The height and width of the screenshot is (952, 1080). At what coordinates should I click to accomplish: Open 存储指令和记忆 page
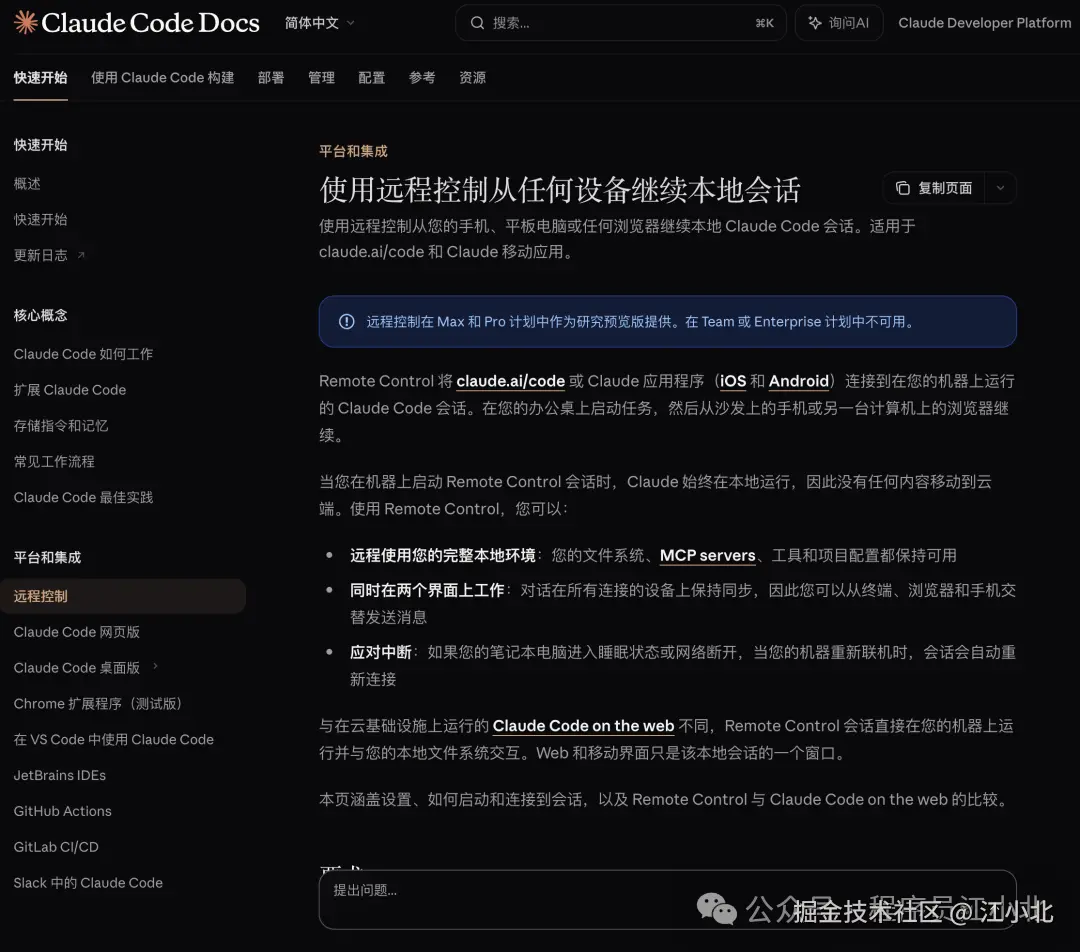click(x=61, y=426)
